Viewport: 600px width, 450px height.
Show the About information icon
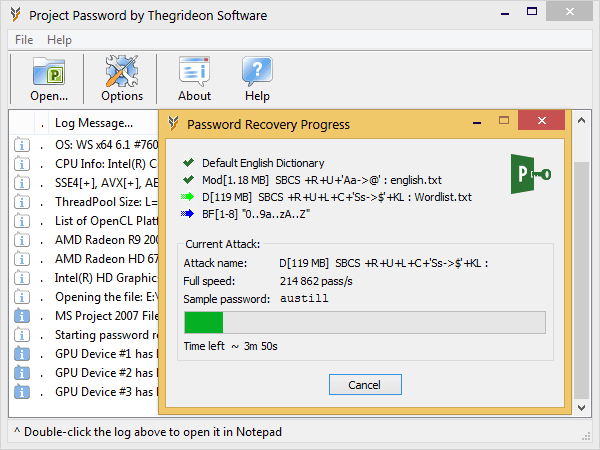(194, 71)
